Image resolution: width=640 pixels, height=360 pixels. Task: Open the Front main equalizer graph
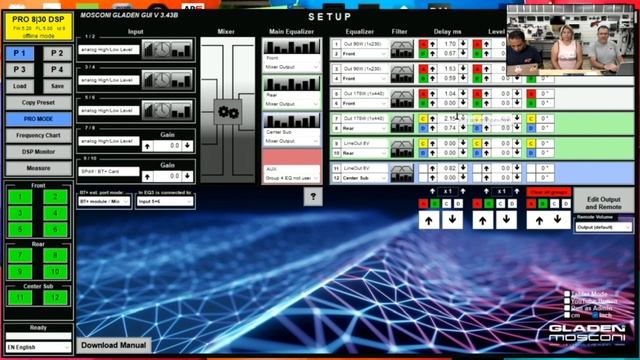291,47
